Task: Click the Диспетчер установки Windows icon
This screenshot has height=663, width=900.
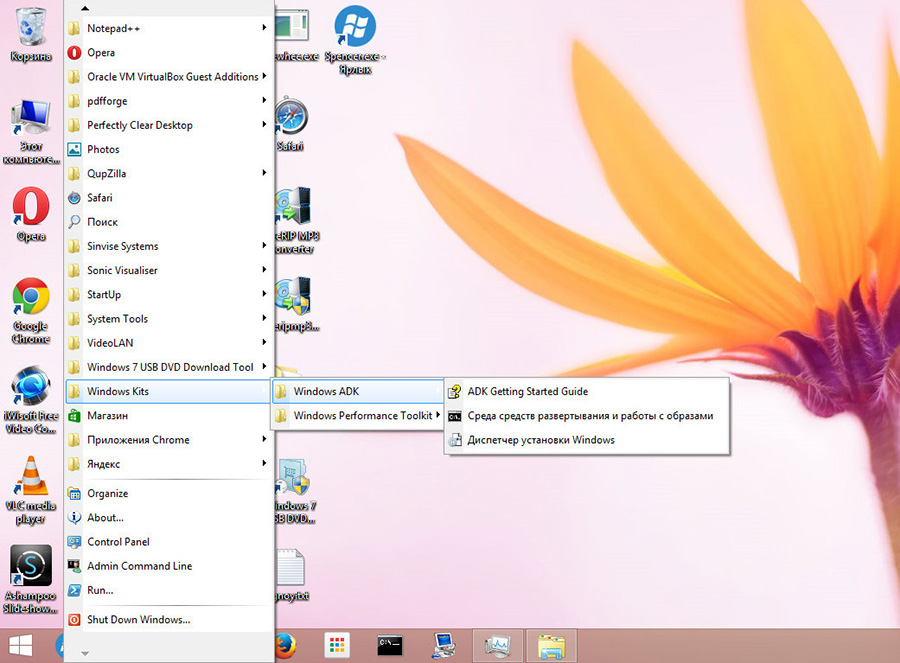Action: tap(455, 440)
